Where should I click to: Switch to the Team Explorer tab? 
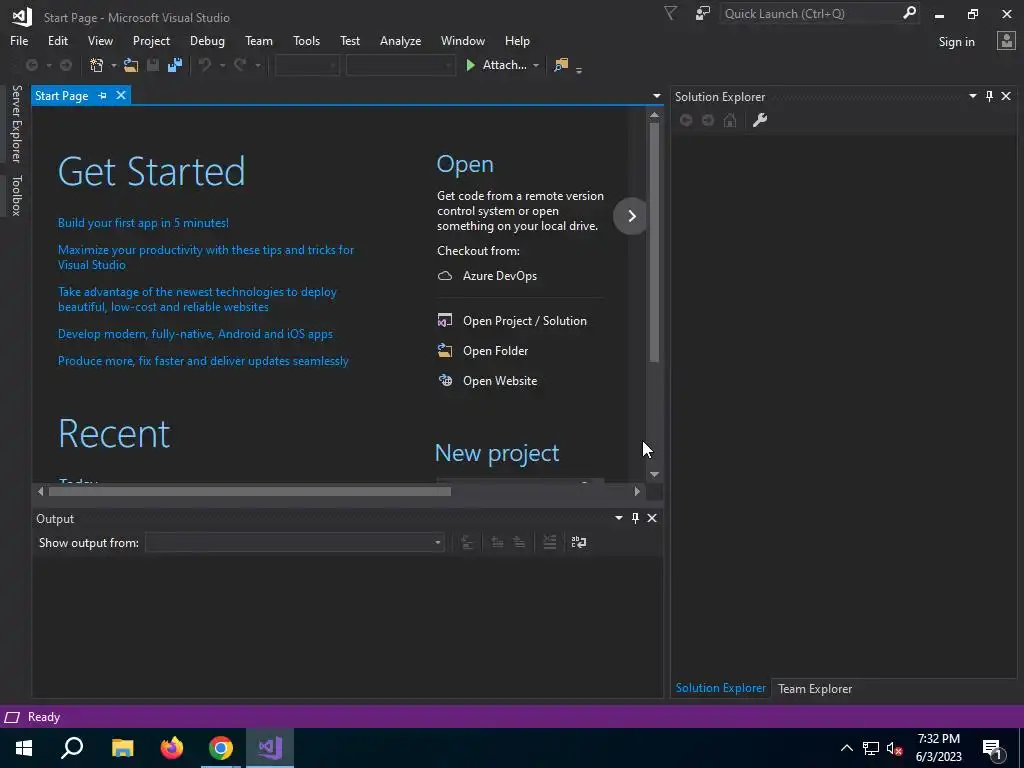(814, 688)
